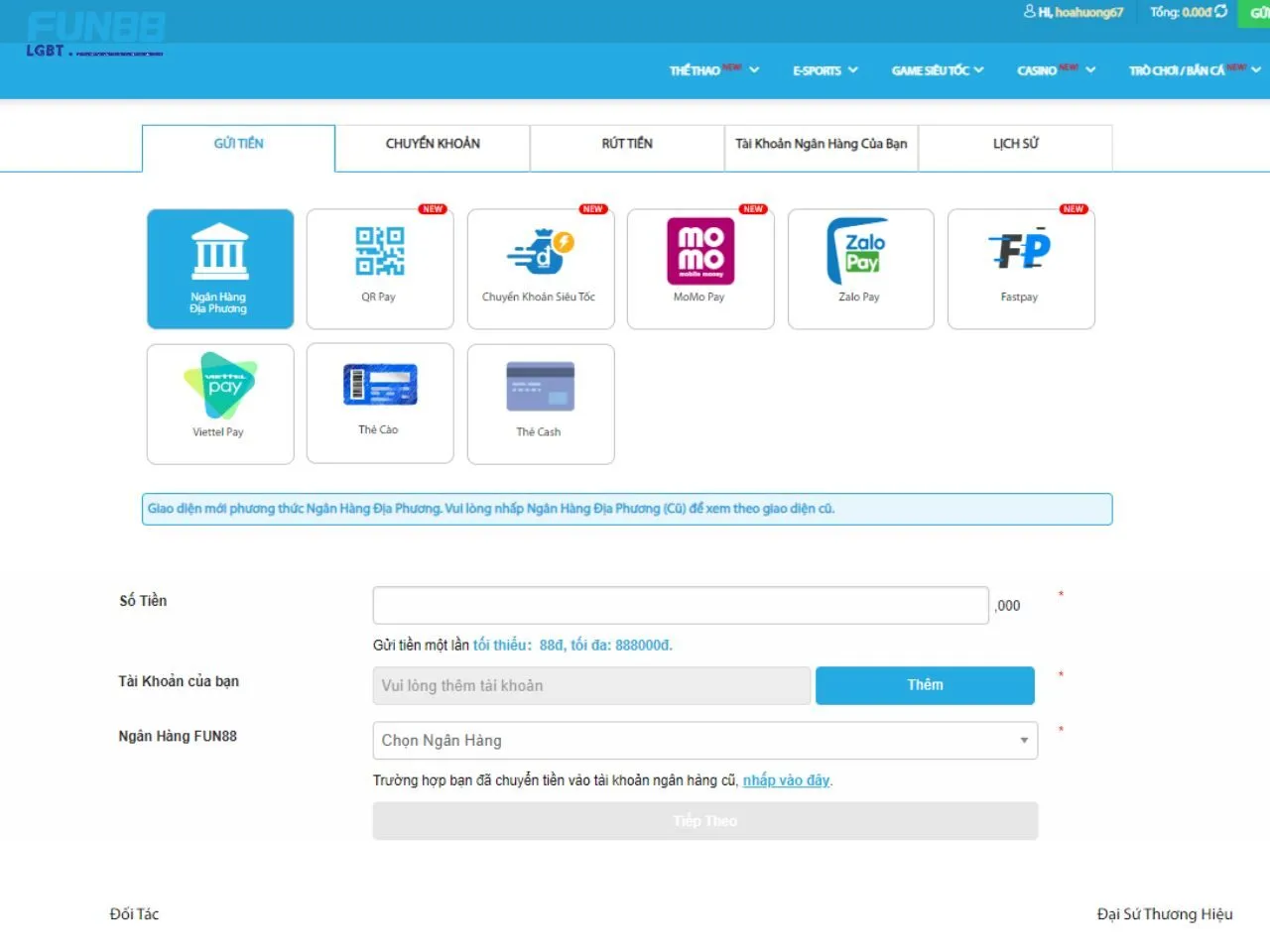This screenshot has width=1270, height=952.
Task: Select Chuyển Khoản Siêu Tốc method
Action: point(541,269)
